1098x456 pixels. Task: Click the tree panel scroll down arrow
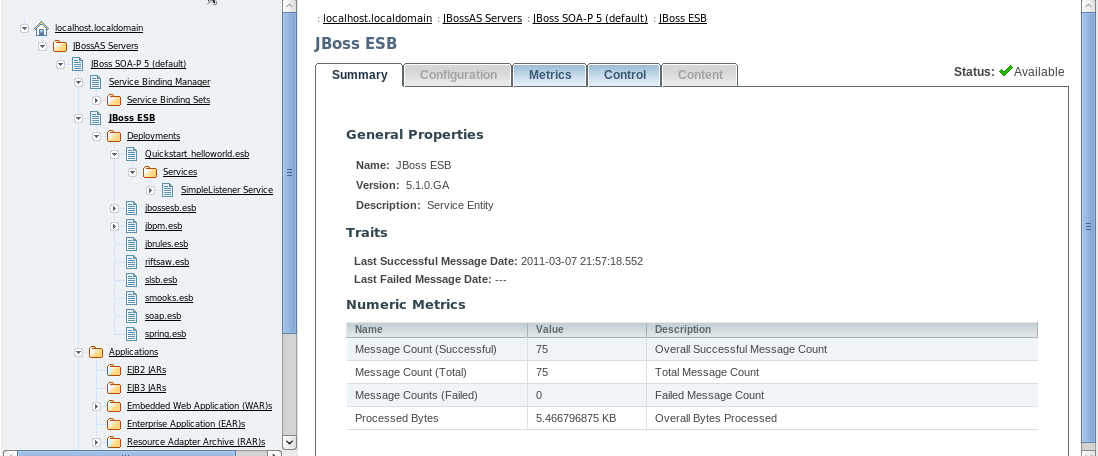click(x=290, y=441)
